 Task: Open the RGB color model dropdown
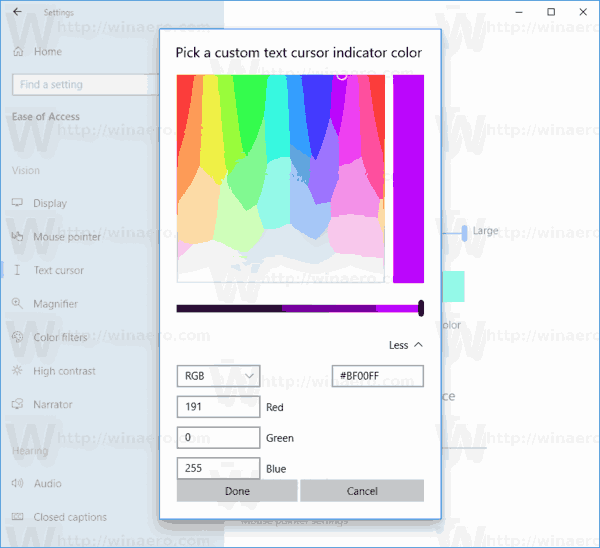(218, 376)
